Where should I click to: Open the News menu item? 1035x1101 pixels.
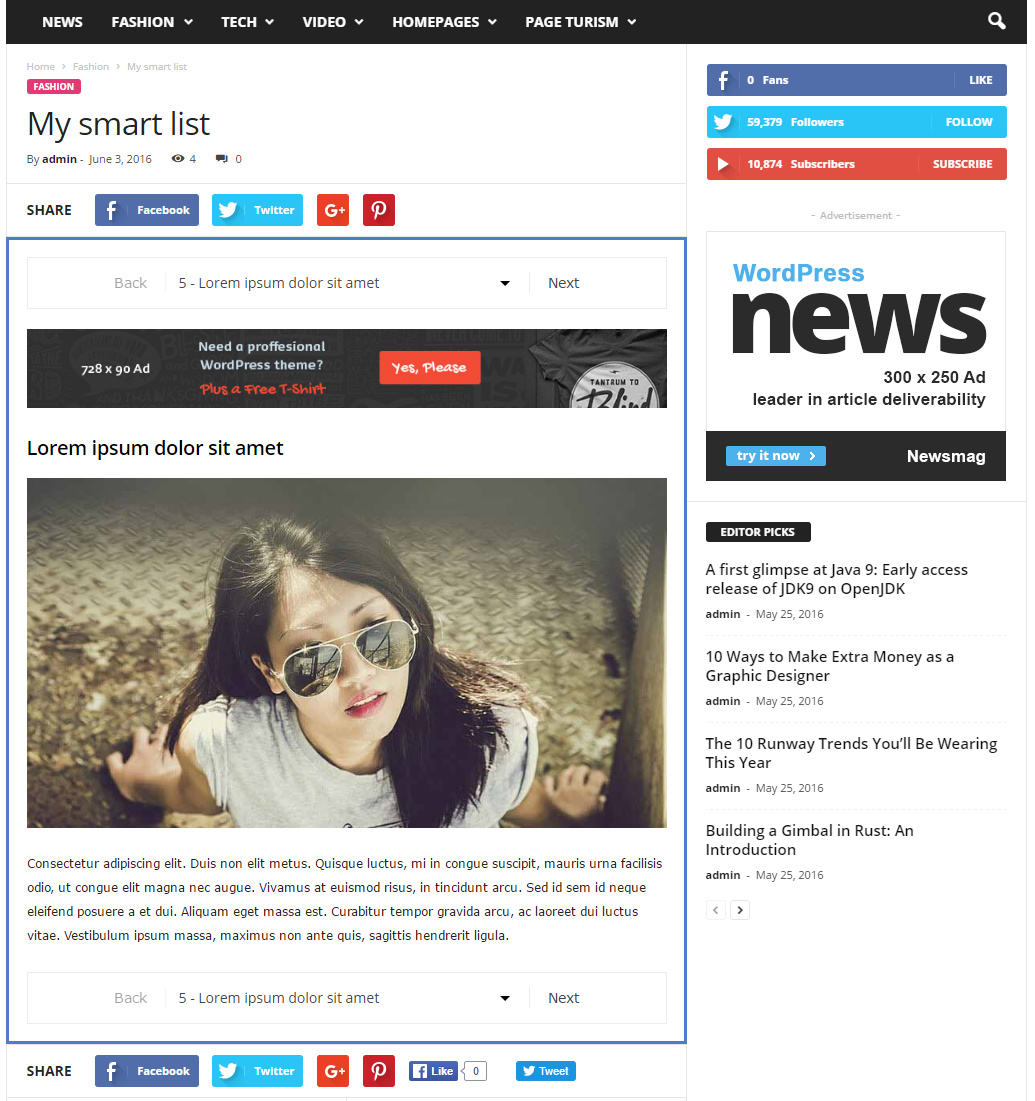[62, 22]
